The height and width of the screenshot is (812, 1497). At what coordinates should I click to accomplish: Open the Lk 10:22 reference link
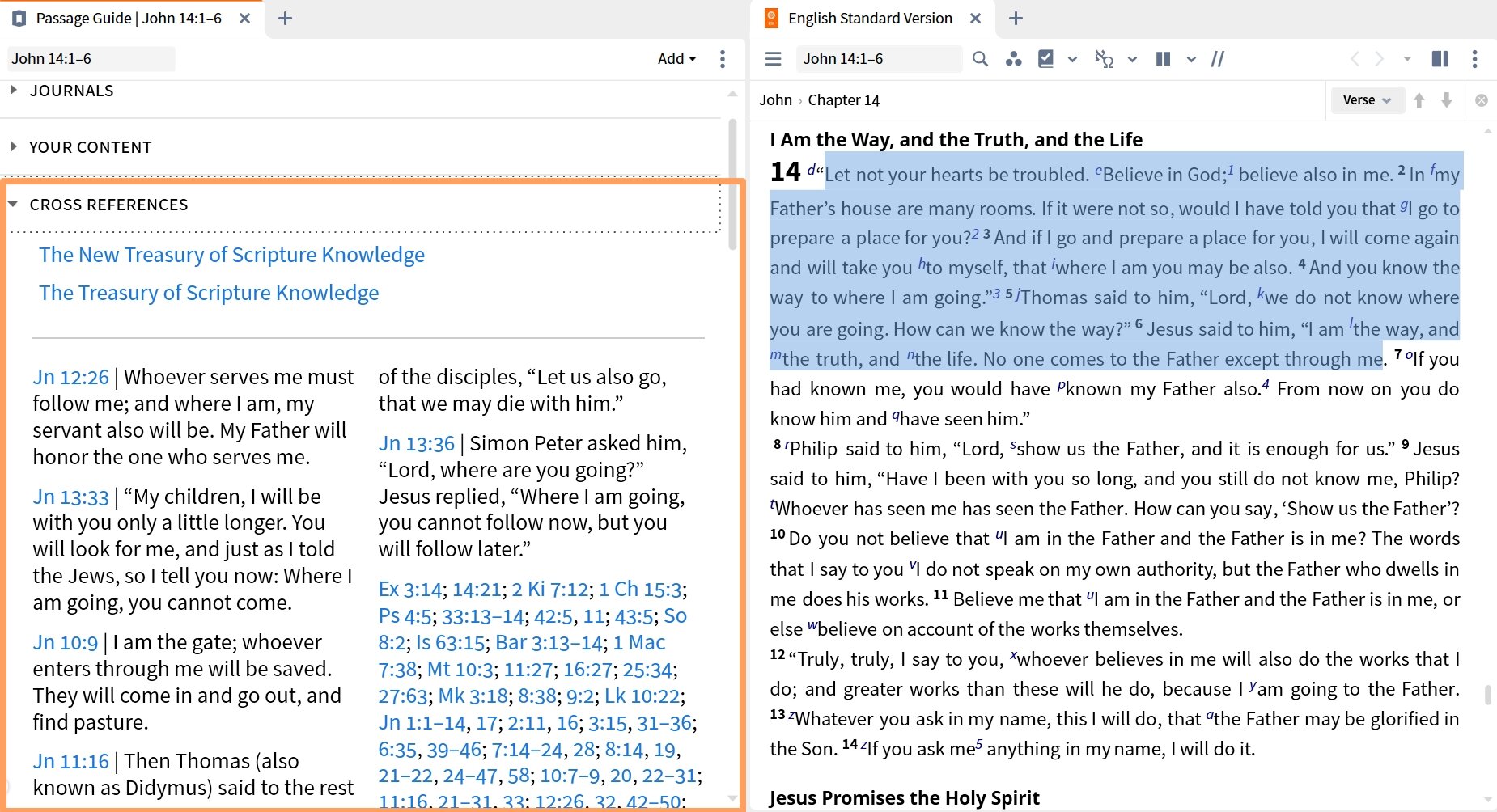click(x=642, y=696)
